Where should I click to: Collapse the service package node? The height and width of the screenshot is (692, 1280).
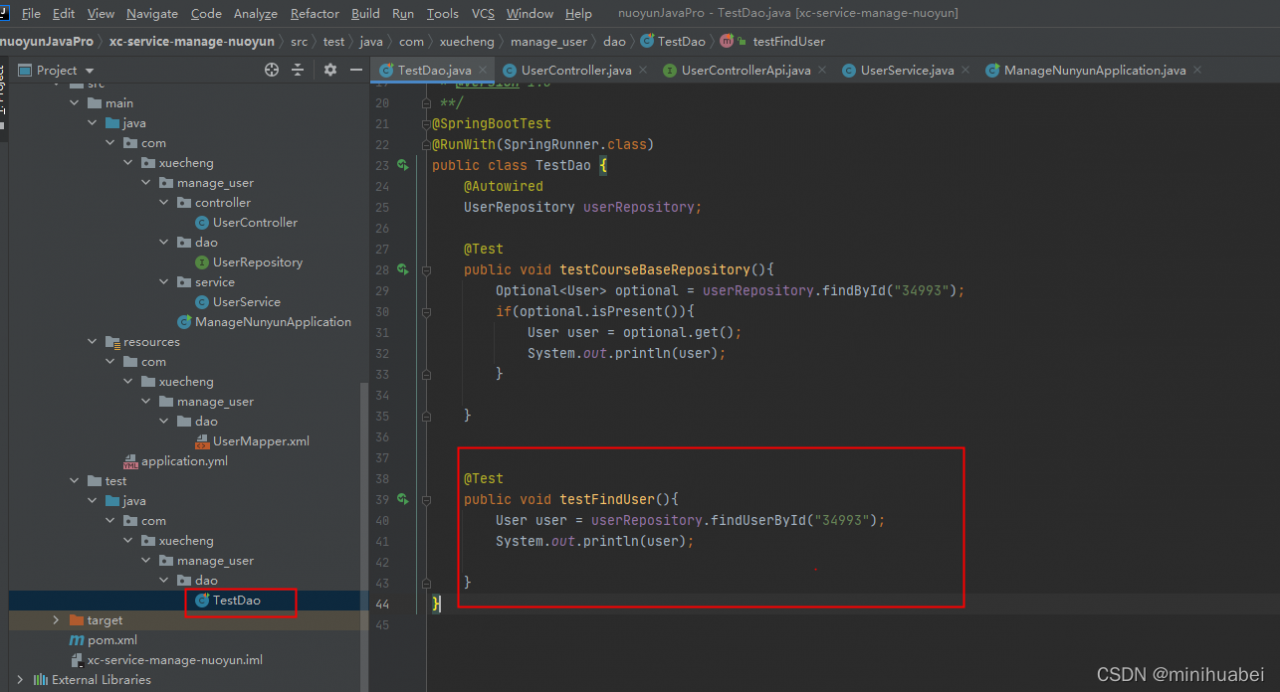[x=164, y=282]
